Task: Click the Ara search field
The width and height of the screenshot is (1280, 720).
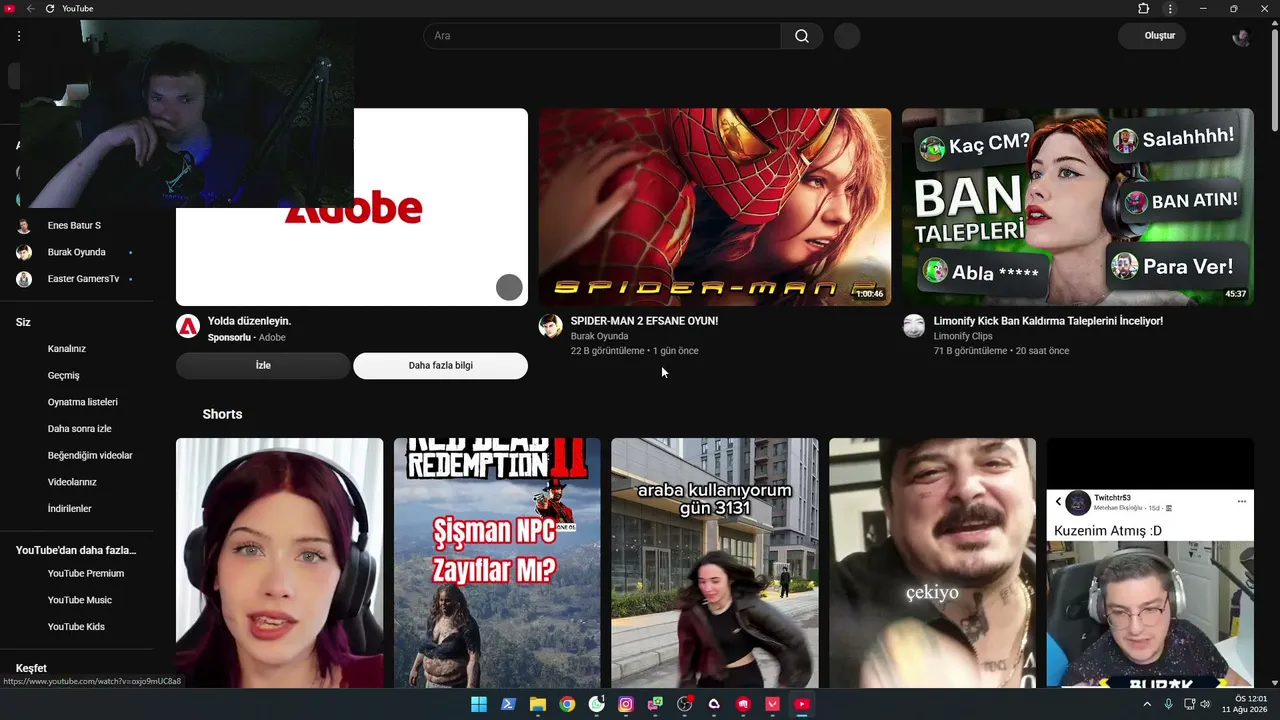Action: [x=602, y=36]
